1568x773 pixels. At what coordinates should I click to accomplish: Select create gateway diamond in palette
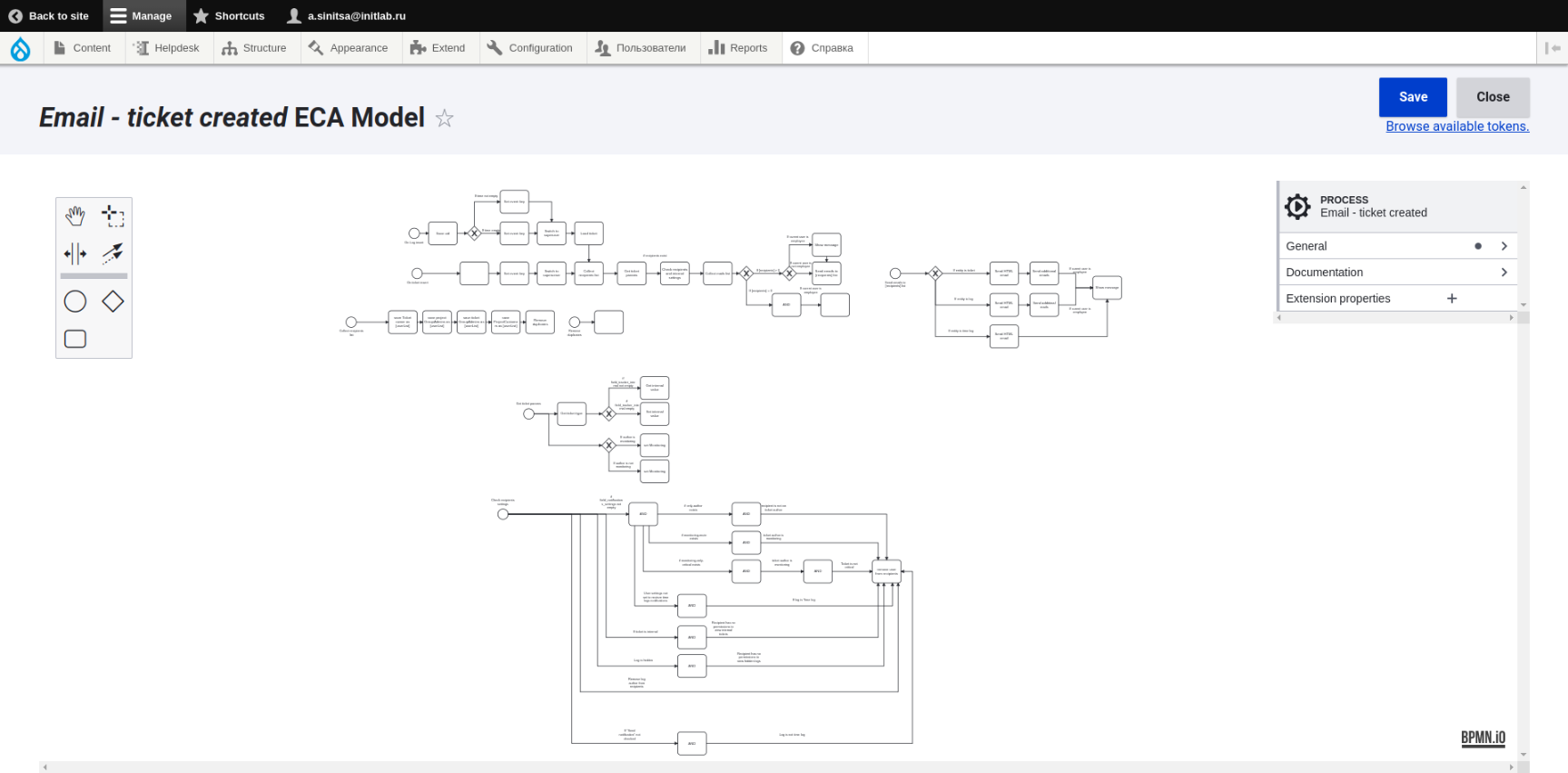(113, 302)
